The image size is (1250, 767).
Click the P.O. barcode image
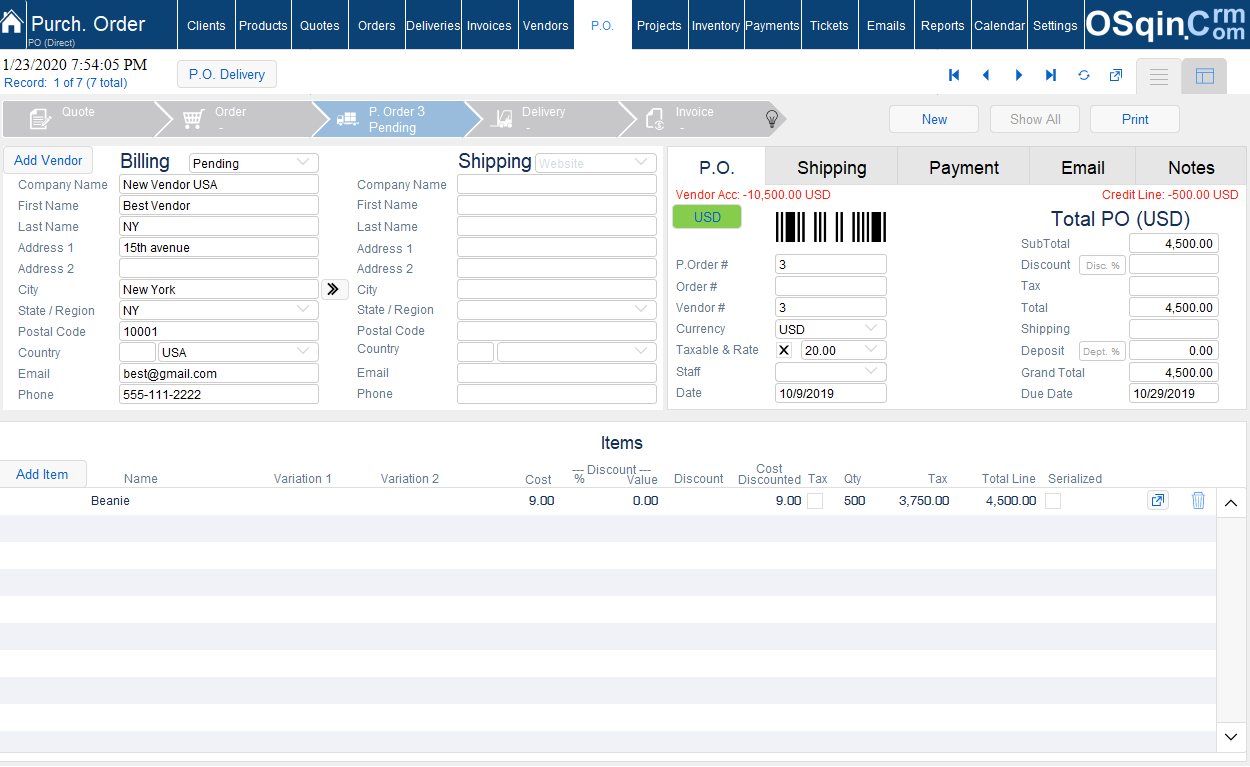click(831, 227)
